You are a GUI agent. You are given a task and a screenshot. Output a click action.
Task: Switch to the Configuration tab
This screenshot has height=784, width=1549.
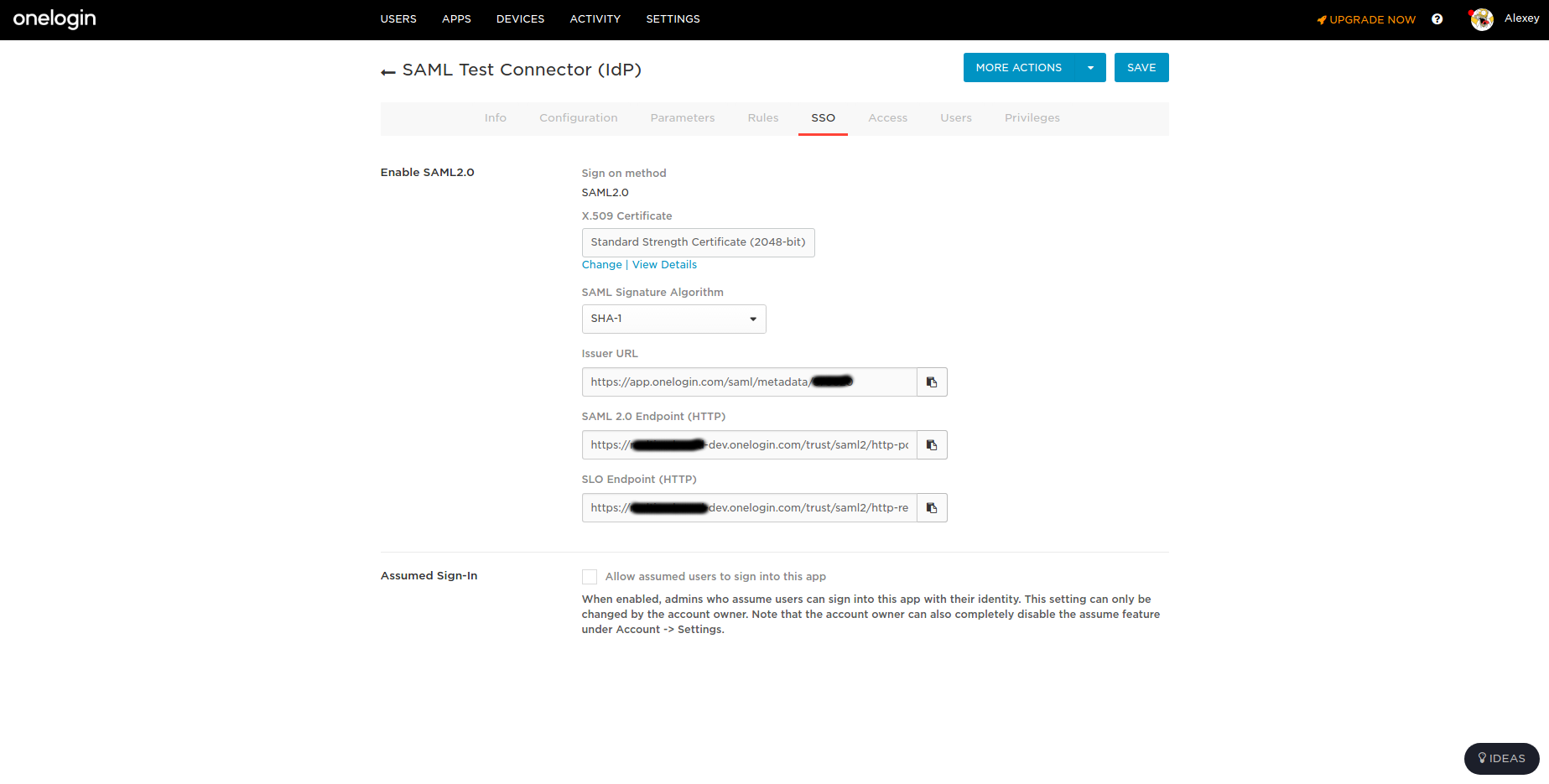pyautogui.click(x=578, y=118)
